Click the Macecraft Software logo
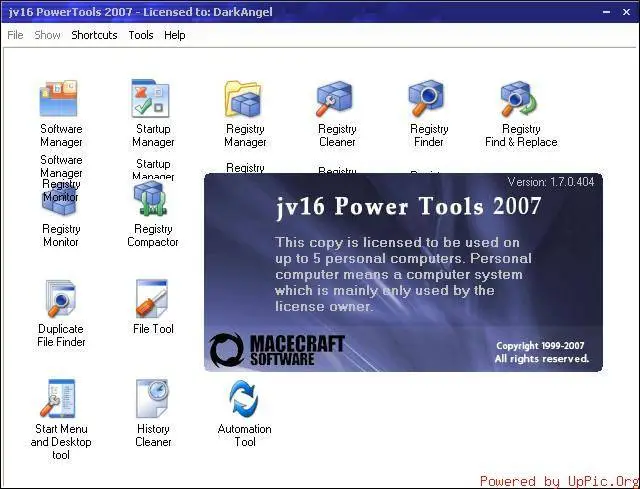Viewport: 640px width, 489px height. (x=277, y=350)
